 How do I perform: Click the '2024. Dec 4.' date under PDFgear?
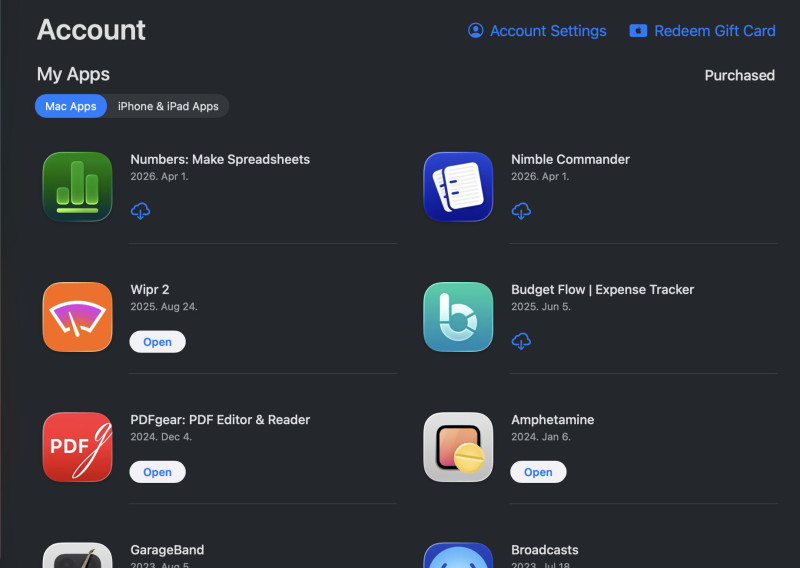pyautogui.click(x=161, y=437)
